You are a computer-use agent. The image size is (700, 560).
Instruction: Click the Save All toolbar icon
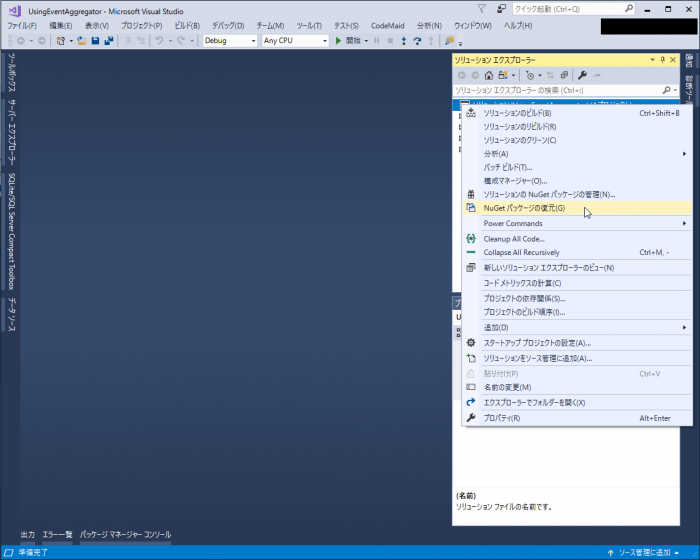click(x=107, y=41)
